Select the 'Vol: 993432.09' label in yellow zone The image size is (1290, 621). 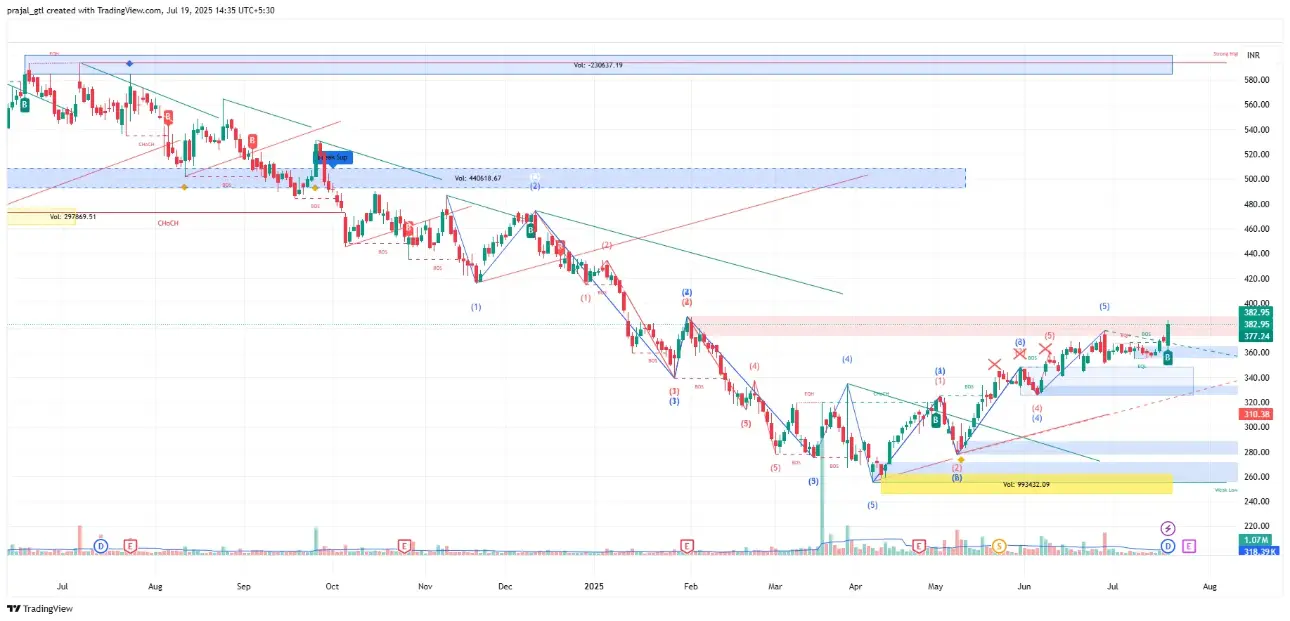[x=1025, y=484]
